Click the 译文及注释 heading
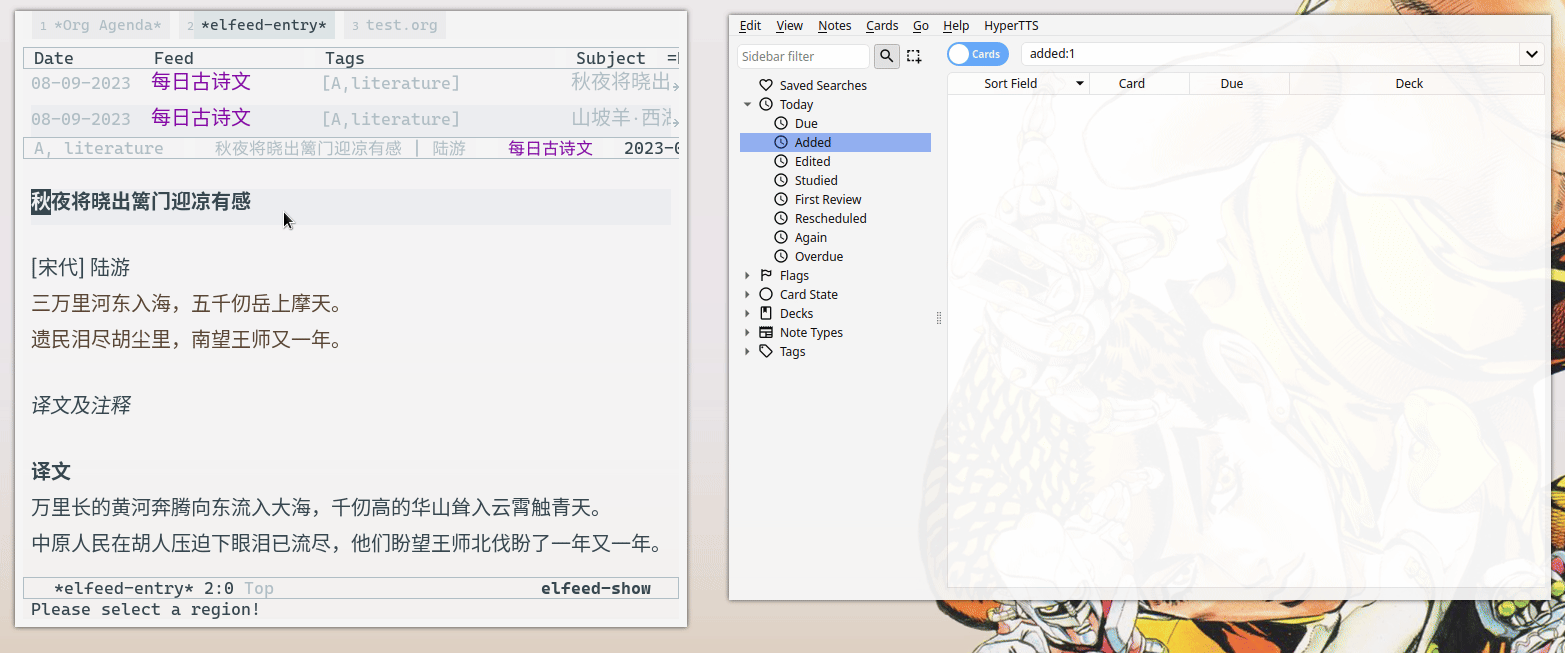 tap(81, 405)
